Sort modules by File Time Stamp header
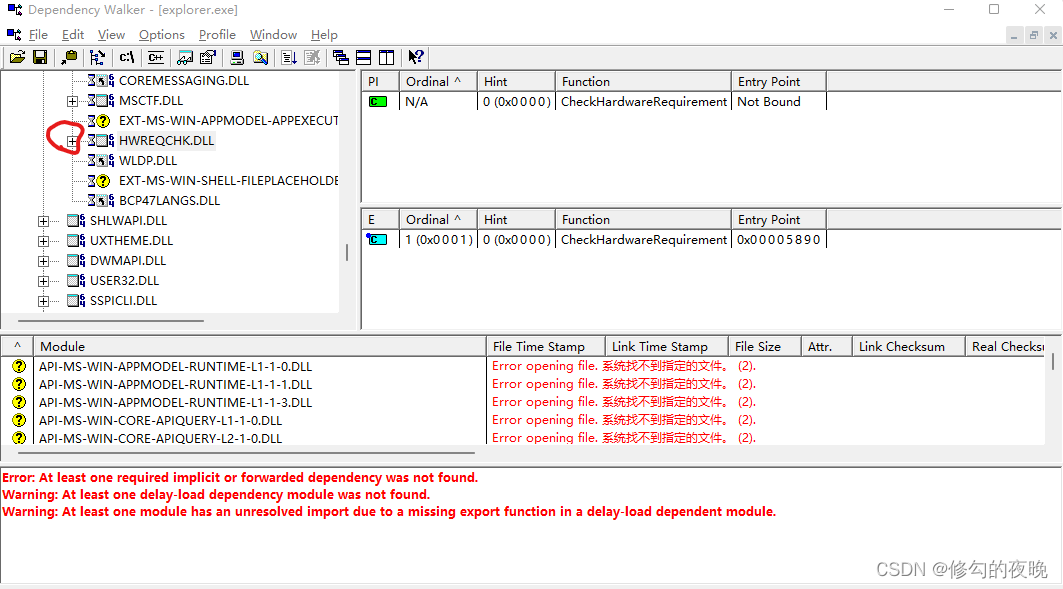Image resolution: width=1063 pixels, height=589 pixels. 545,346
